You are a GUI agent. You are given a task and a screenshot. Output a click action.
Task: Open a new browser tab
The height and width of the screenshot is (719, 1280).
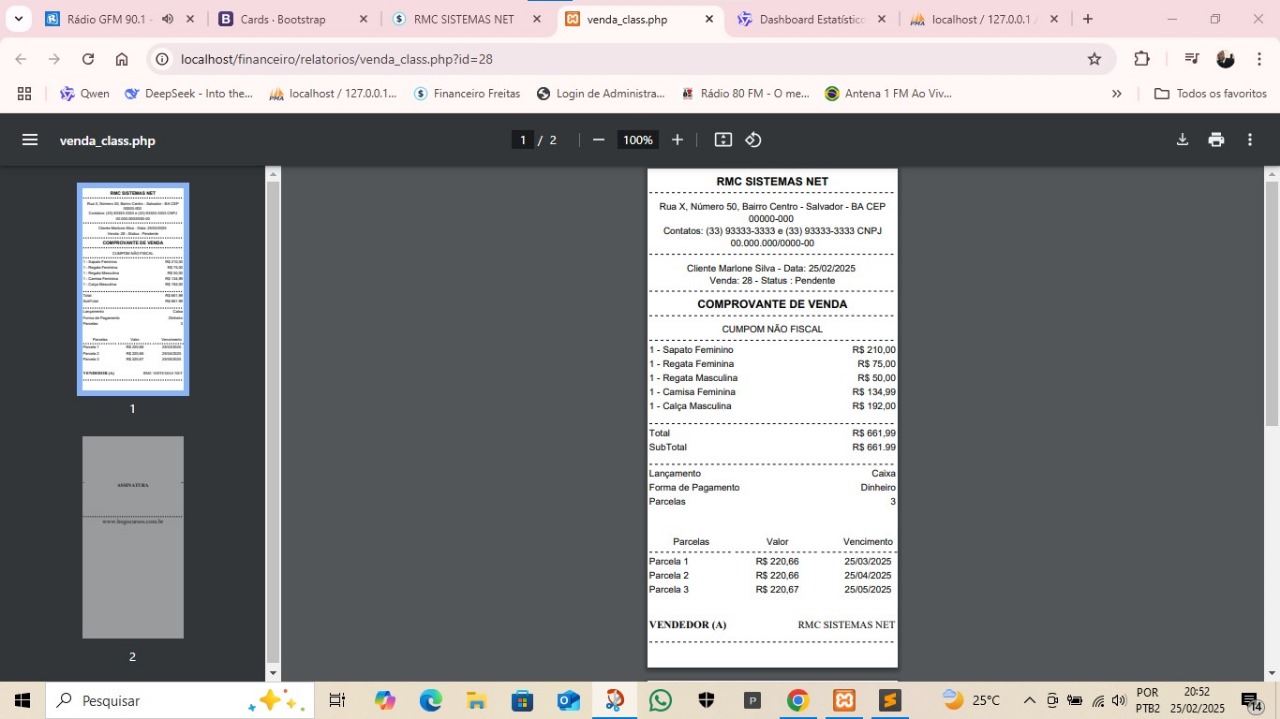tap(1088, 19)
